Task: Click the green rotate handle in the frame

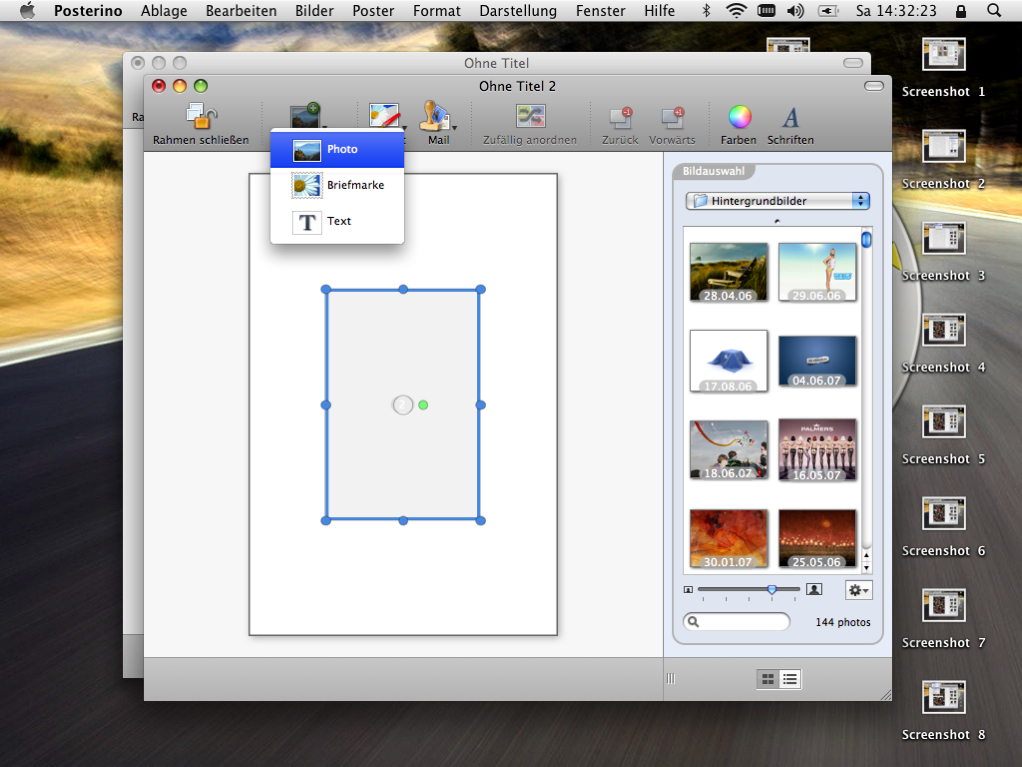Action: (423, 405)
